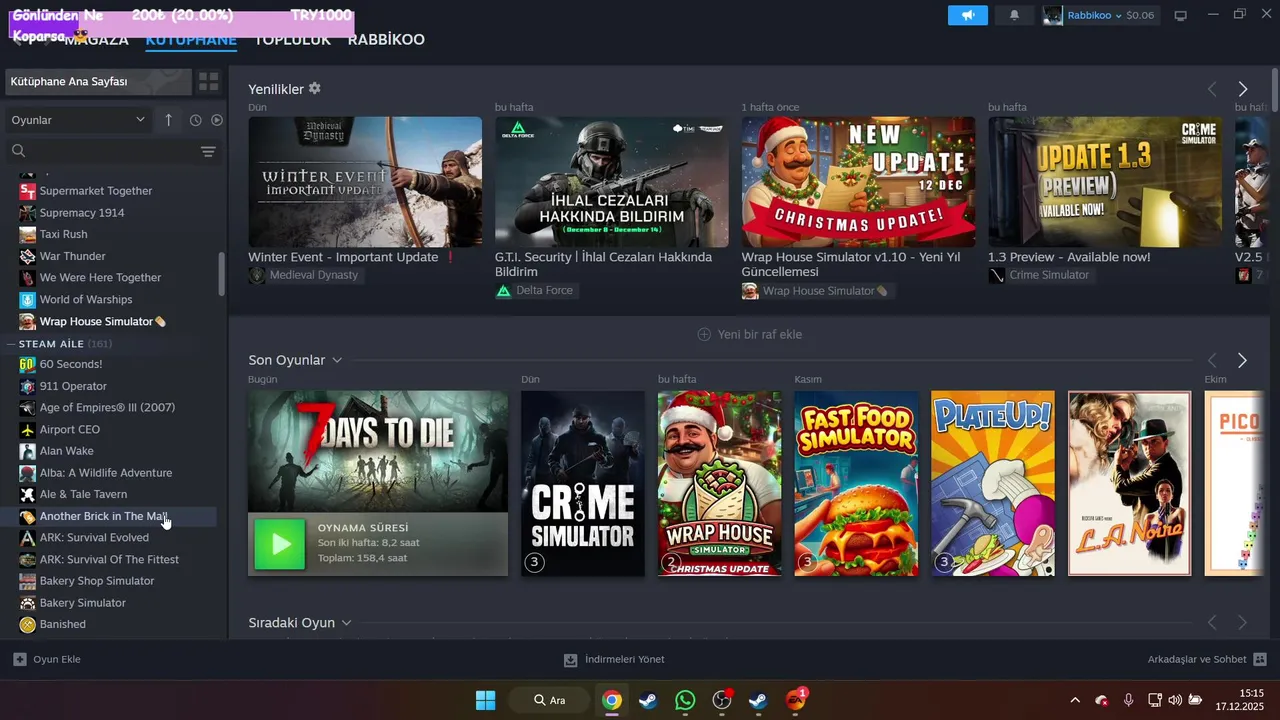1280x720 pixels.
Task: Go to Kütüphane Ana Sayfası
Action: (97, 81)
